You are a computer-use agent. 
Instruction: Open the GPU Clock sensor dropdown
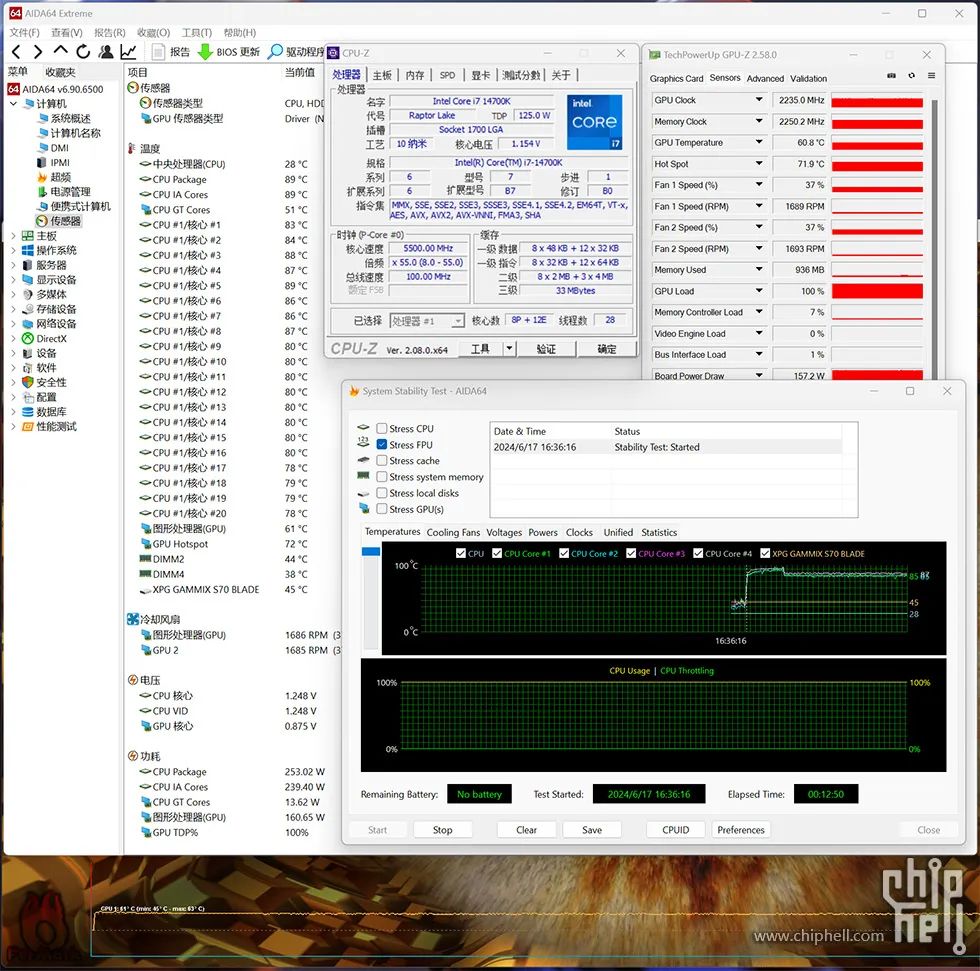click(759, 99)
